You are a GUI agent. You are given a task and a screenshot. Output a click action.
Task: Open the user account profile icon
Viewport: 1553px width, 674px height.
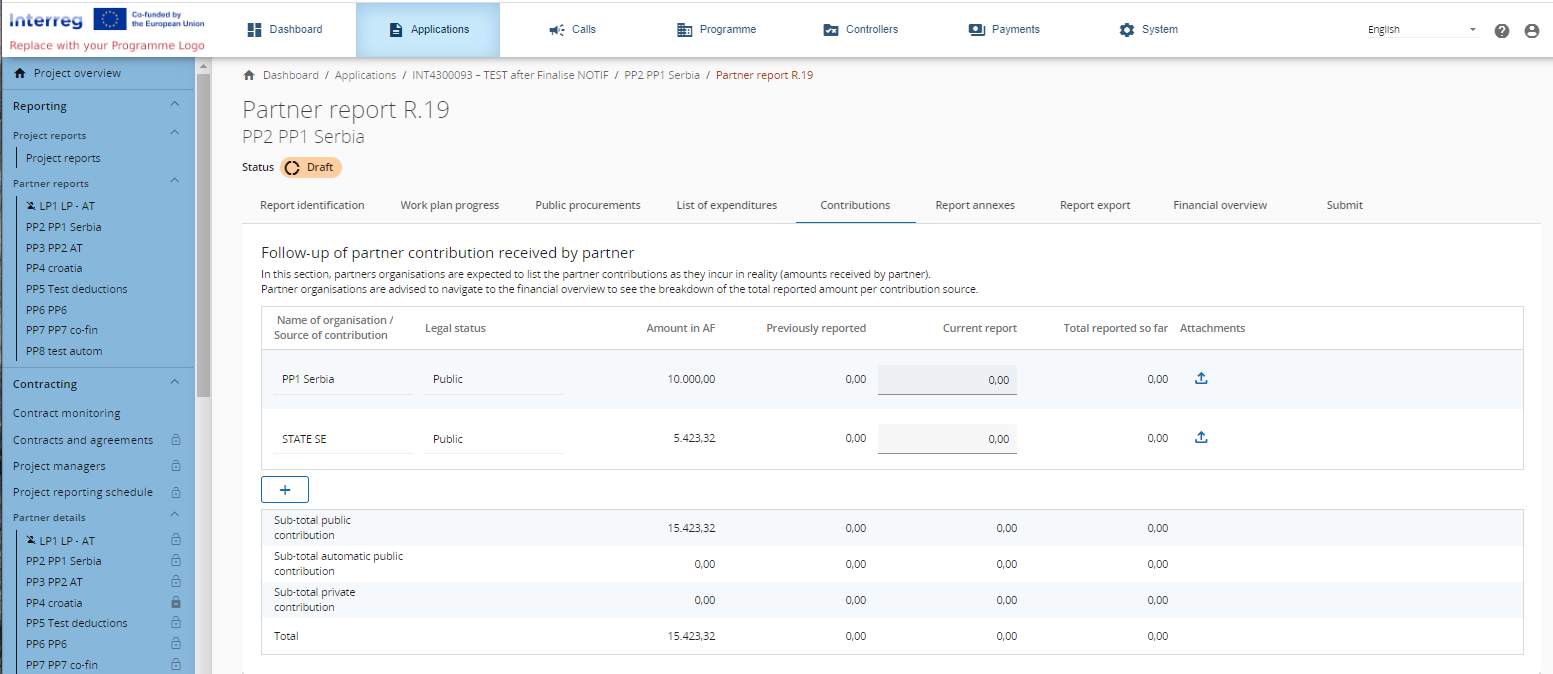tap(1531, 30)
